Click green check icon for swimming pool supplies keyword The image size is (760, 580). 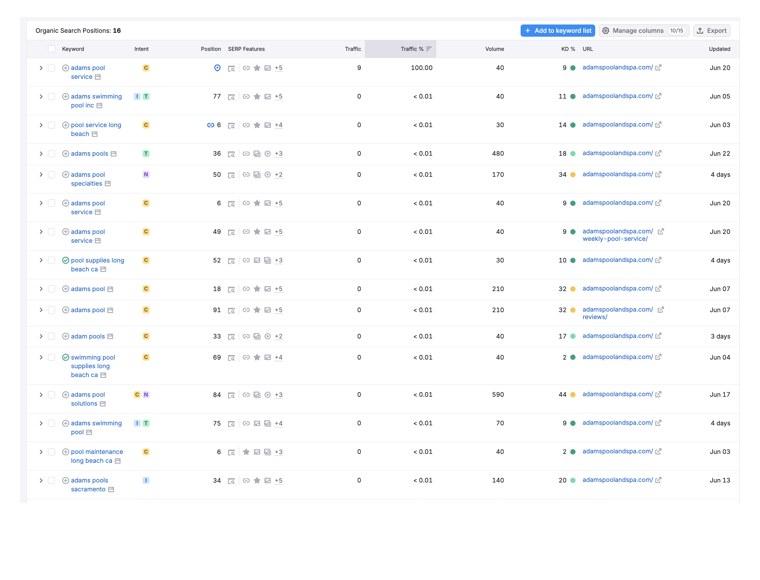pos(65,358)
